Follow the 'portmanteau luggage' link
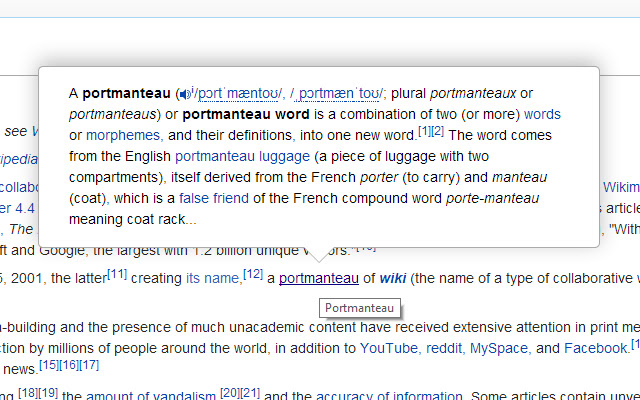 (x=242, y=156)
